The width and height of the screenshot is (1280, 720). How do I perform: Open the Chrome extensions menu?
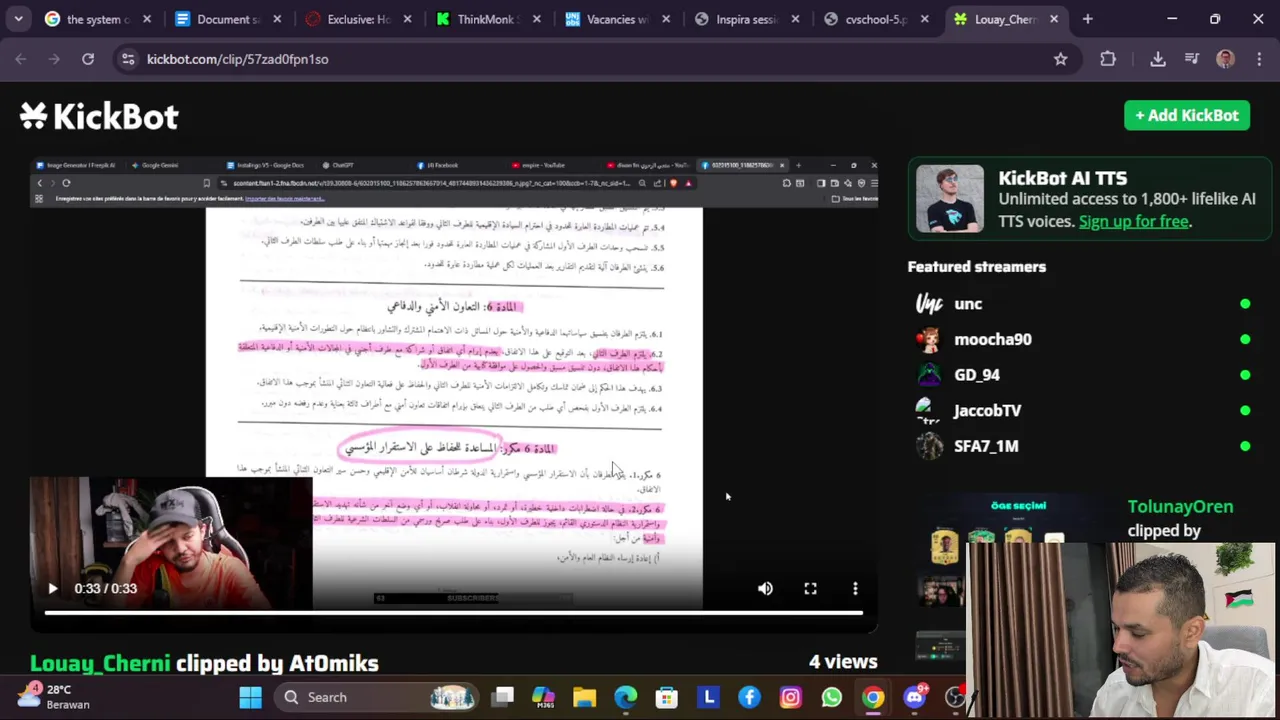1108,59
